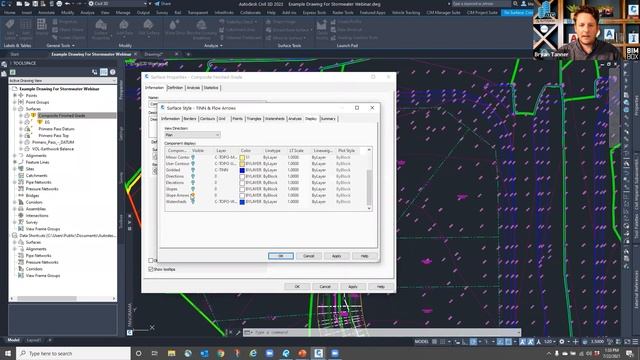Expand the Points node in Toolspace
This screenshot has width=640, height=360.
pyautogui.click(x=15, y=96)
